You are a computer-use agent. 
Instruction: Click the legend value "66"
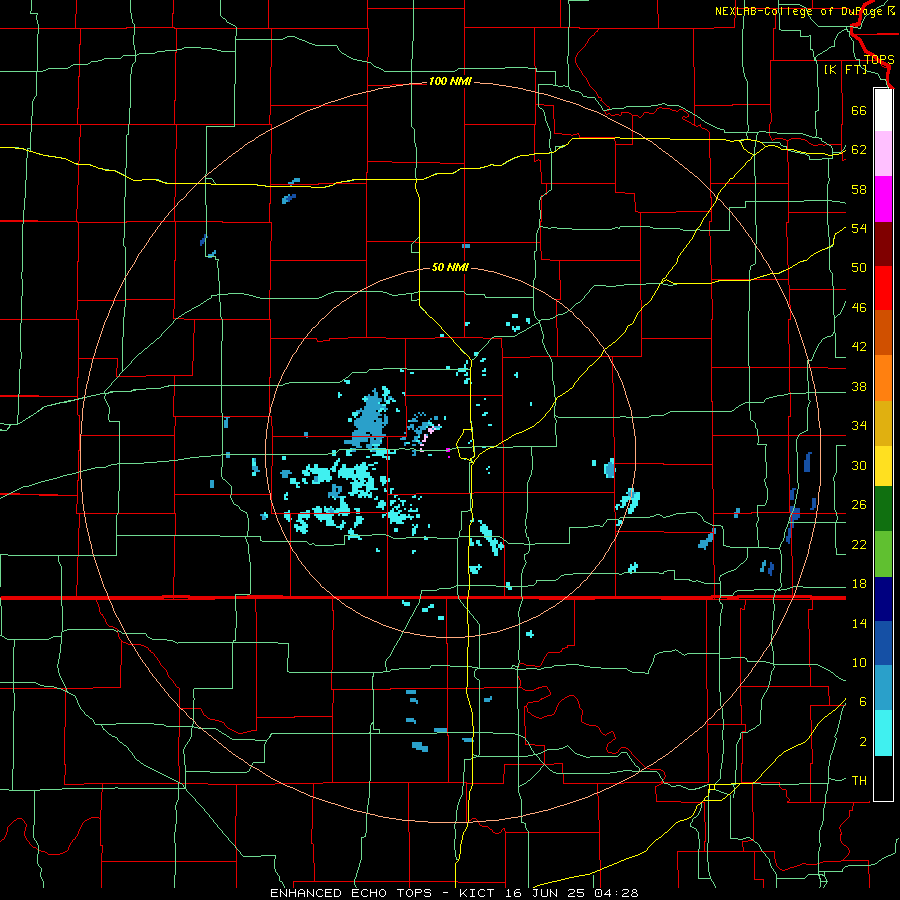pyautogui.click(x=859, y=110)
